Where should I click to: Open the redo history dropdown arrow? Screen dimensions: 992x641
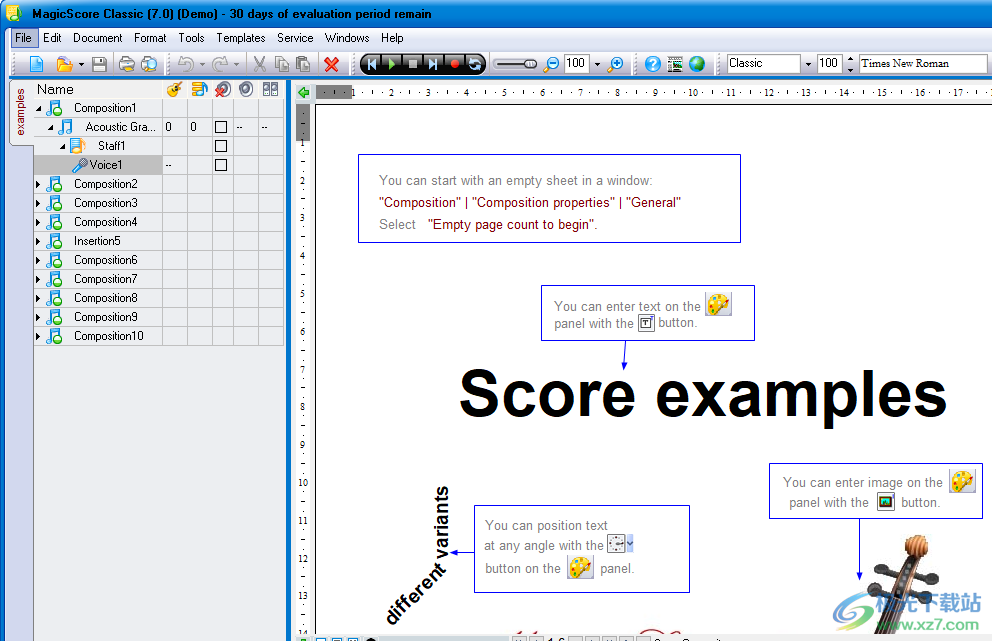point(237,65)
